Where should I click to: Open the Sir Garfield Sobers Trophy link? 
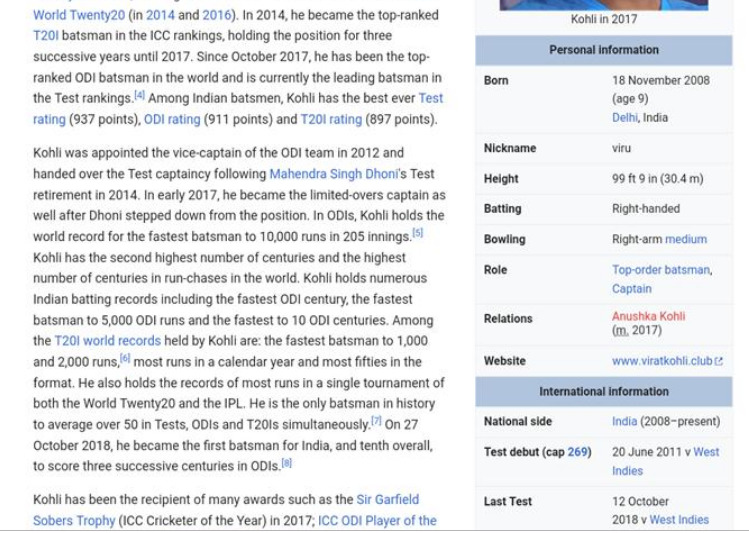click(226, 510)
